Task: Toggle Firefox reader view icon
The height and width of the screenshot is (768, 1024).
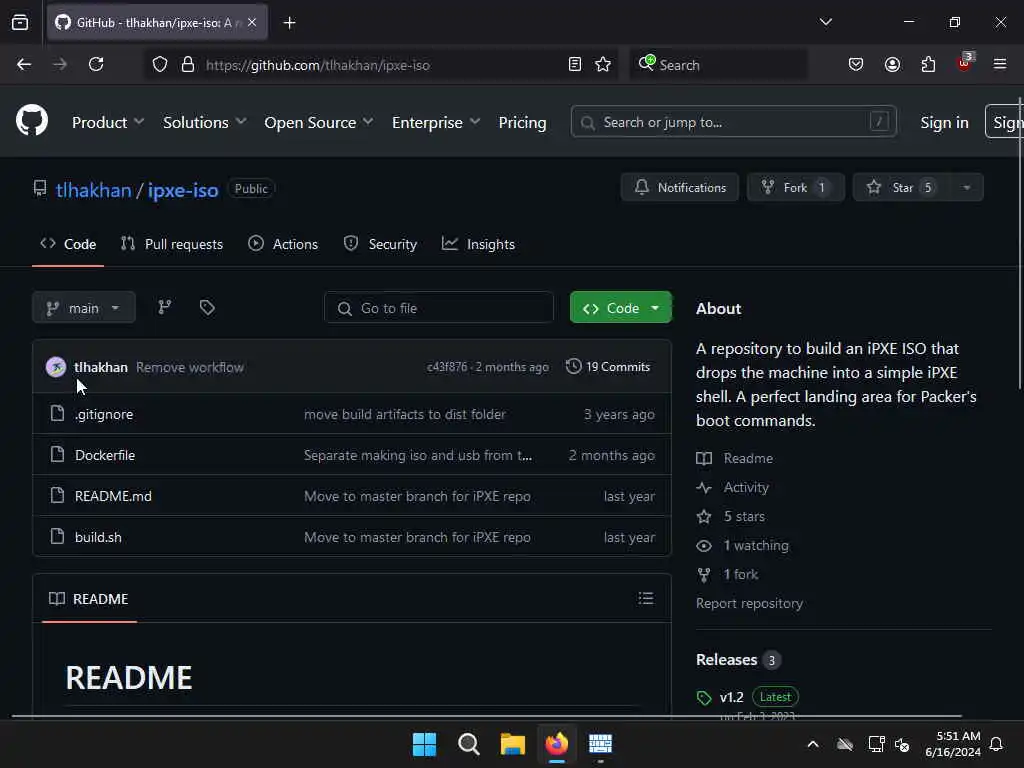Action: pyautogui.click(x=575, y=65)
